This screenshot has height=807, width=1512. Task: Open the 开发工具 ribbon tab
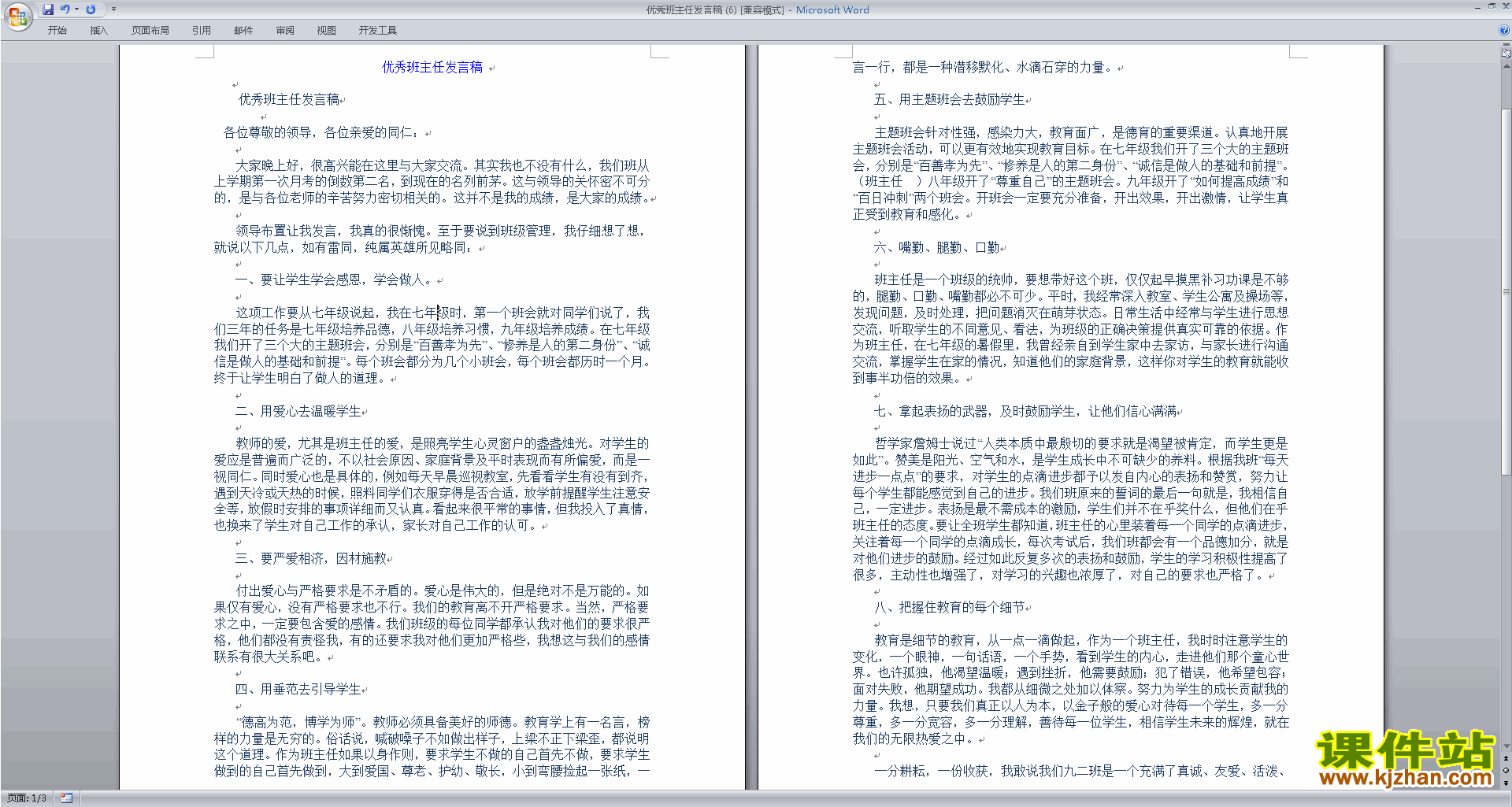[378, 31]
